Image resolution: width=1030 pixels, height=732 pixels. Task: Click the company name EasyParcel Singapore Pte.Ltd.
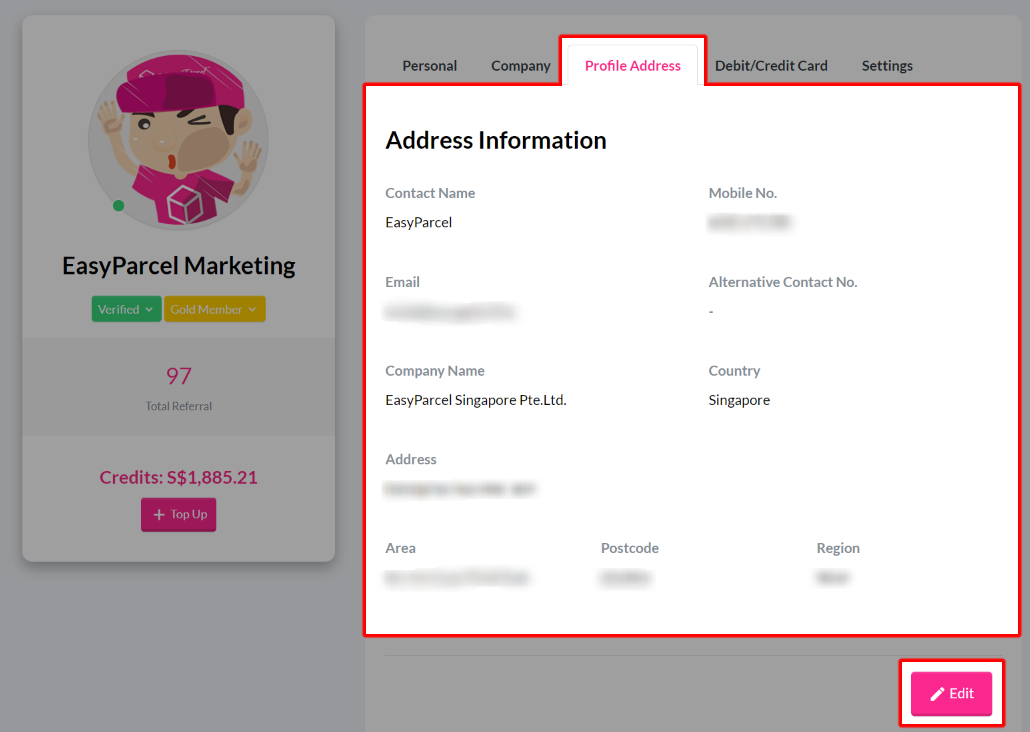tap(476, 400)
